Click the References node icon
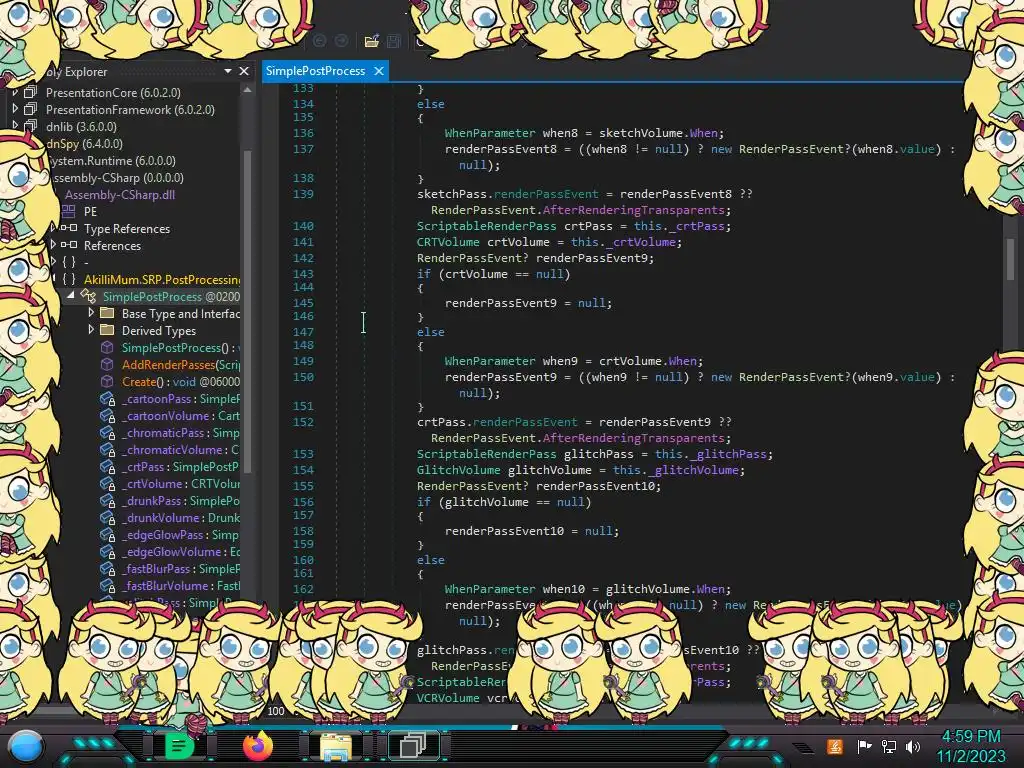The width and height of the screenshot is (1024, 768). click(69, 245)
